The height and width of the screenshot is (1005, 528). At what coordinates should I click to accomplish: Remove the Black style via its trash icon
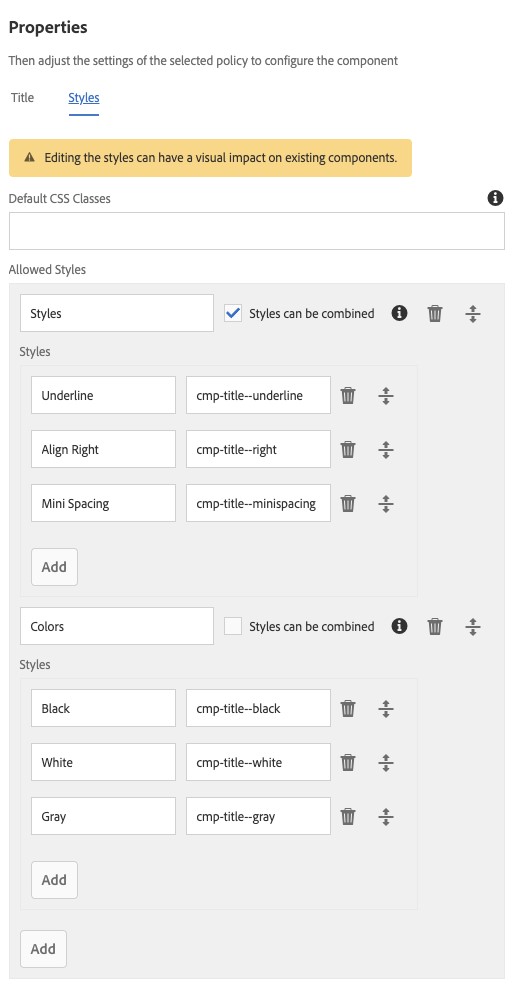(x=348, y=708)
